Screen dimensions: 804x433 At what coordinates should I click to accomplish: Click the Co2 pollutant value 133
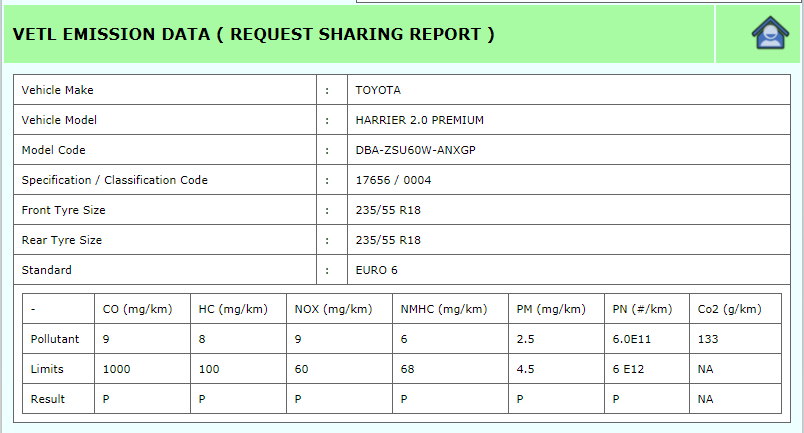tap(707, 339)
